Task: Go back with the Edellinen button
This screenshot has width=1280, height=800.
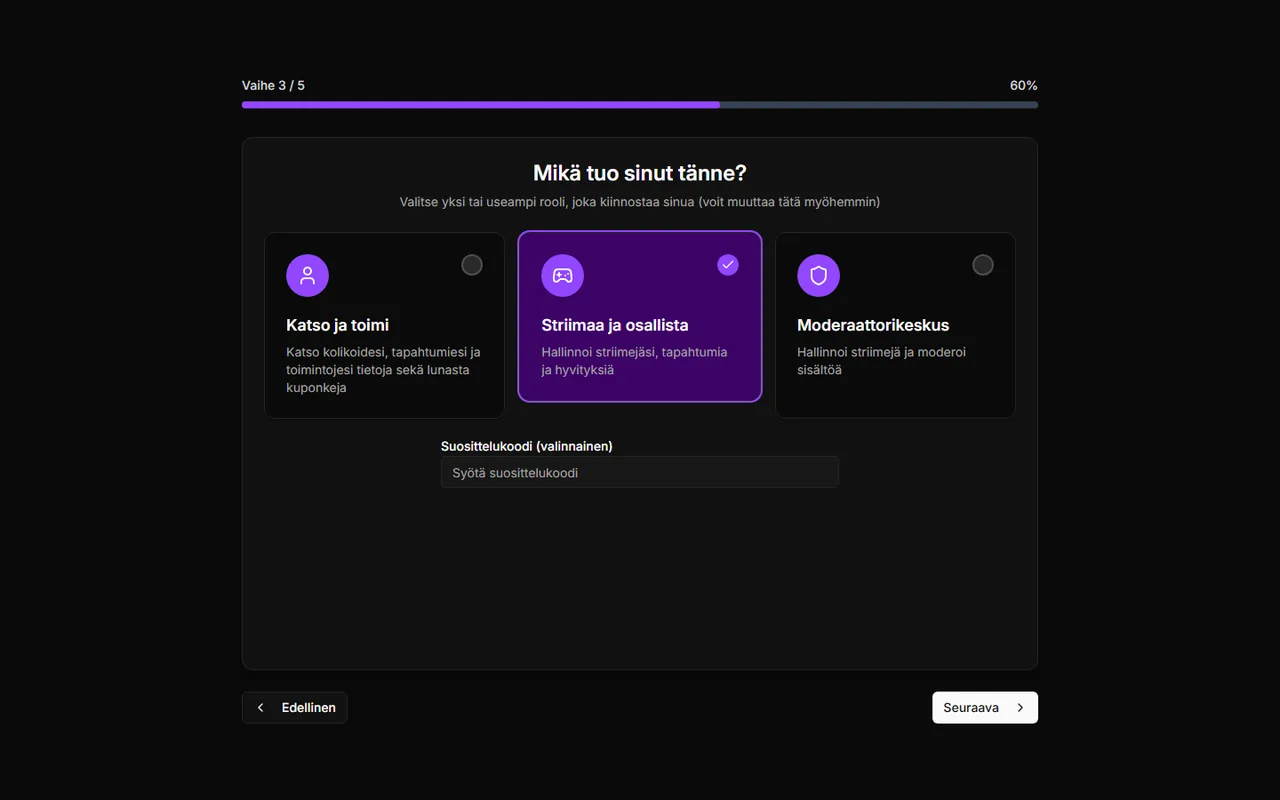Action: pos(295,707)
